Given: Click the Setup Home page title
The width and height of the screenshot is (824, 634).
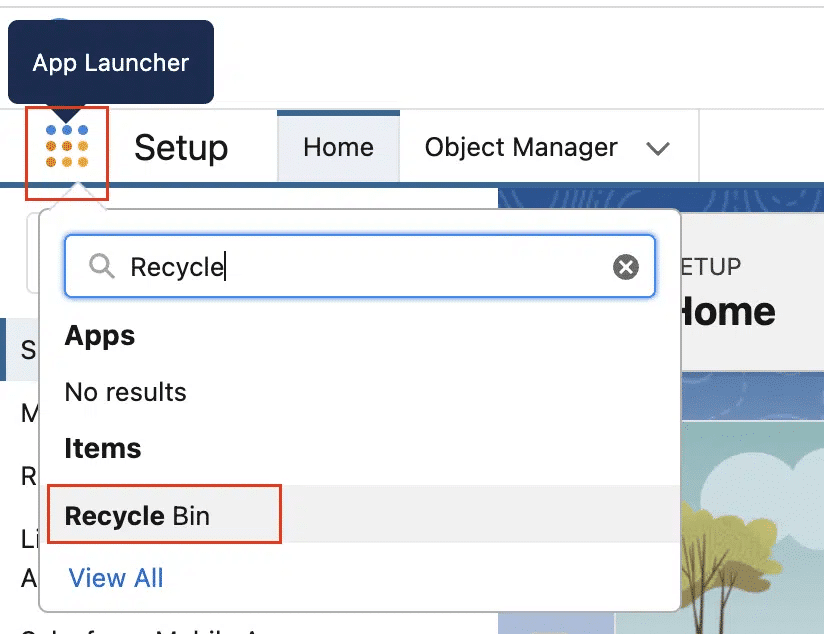Looking at the screenshot, I should tap(727, 312).
